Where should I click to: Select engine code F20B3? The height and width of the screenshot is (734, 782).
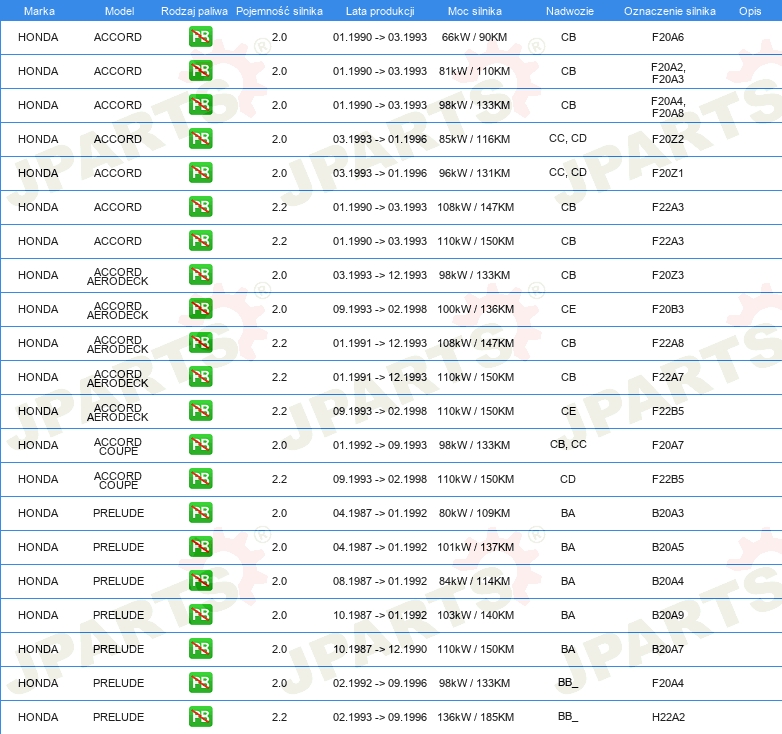668,309
